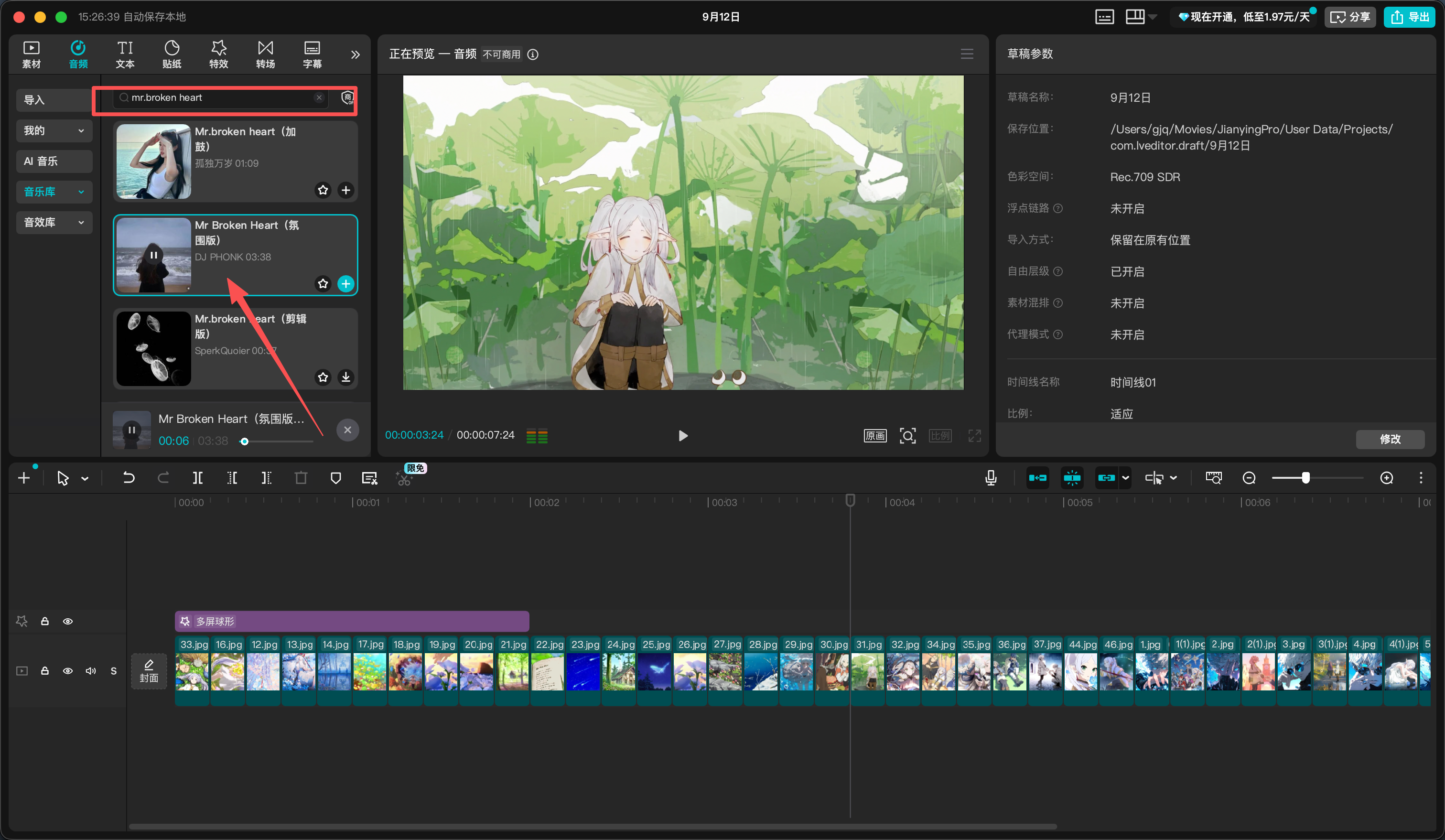Clear the mr.broken heart search text

pyautogui.click(x=319, y=97)
